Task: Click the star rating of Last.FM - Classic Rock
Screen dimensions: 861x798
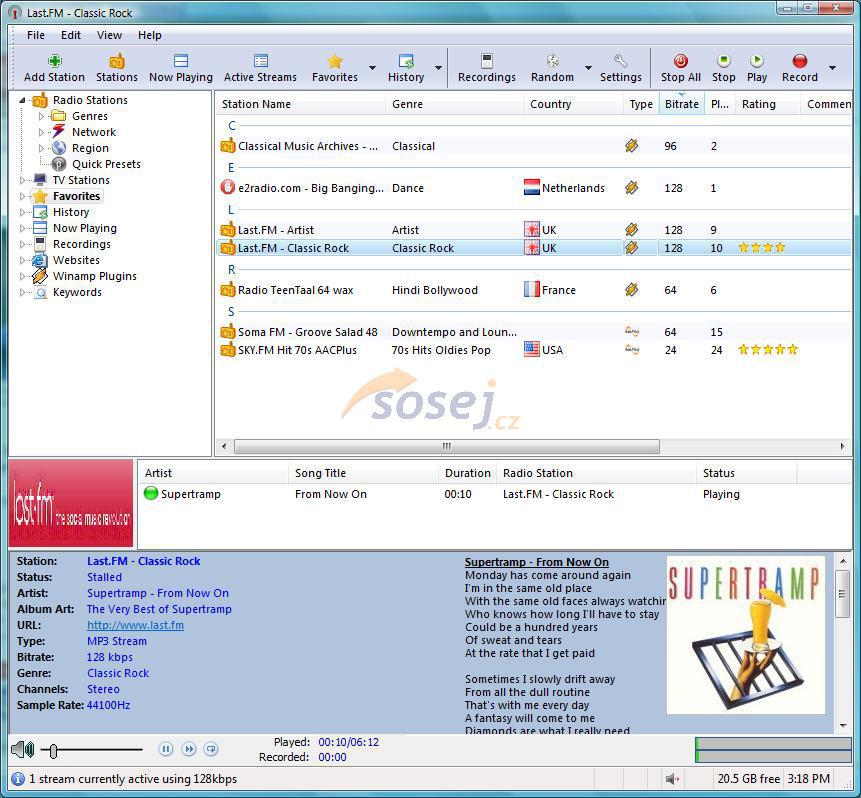Action: [762, 248]
